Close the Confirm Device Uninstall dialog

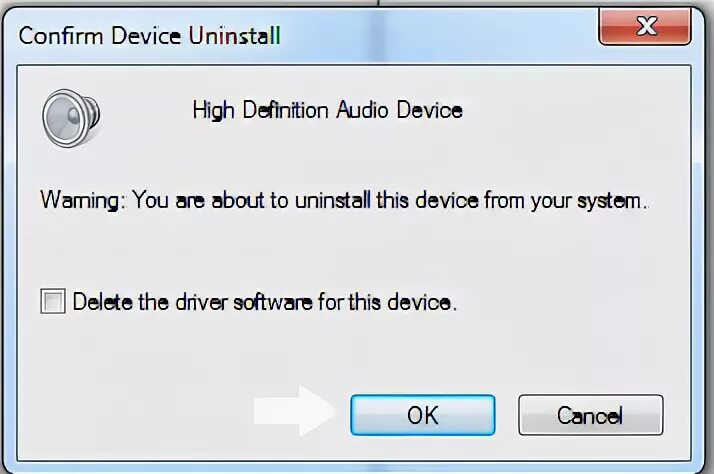tap(645, 26)
